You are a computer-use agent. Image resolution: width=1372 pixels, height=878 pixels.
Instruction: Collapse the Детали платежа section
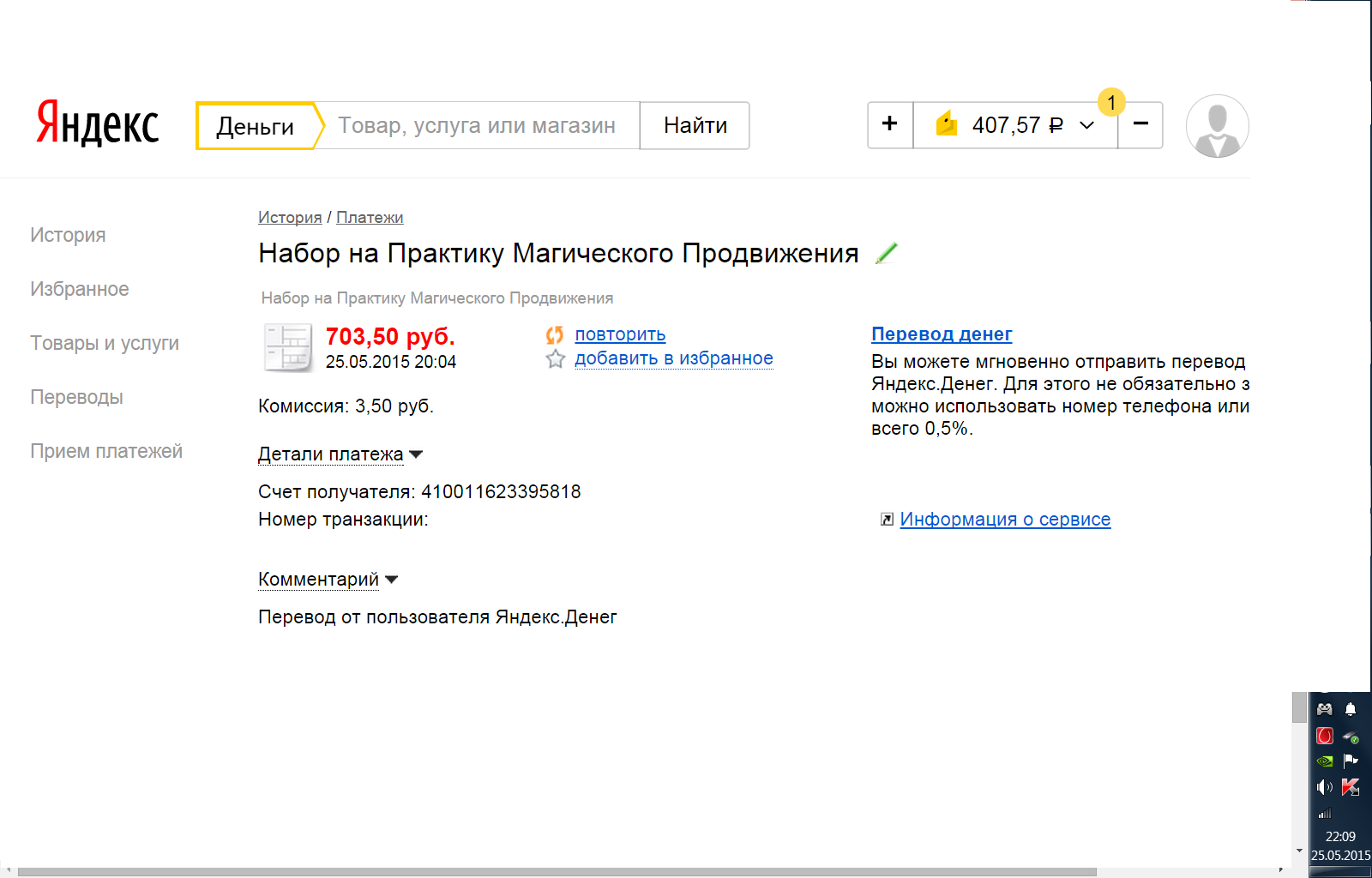pyautogui.click(x=340, y=454)
